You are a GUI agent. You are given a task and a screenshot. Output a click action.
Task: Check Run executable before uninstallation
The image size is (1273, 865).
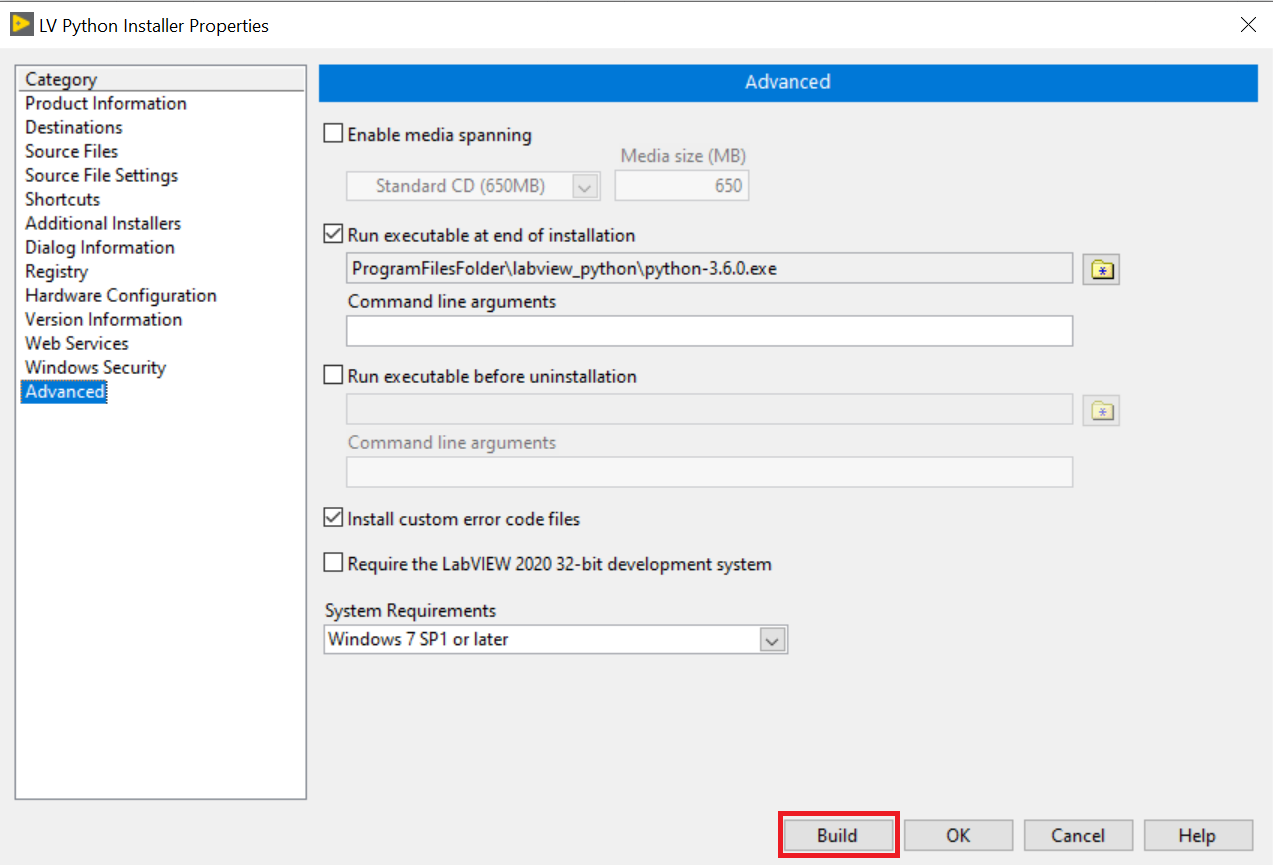pos(333,376)
